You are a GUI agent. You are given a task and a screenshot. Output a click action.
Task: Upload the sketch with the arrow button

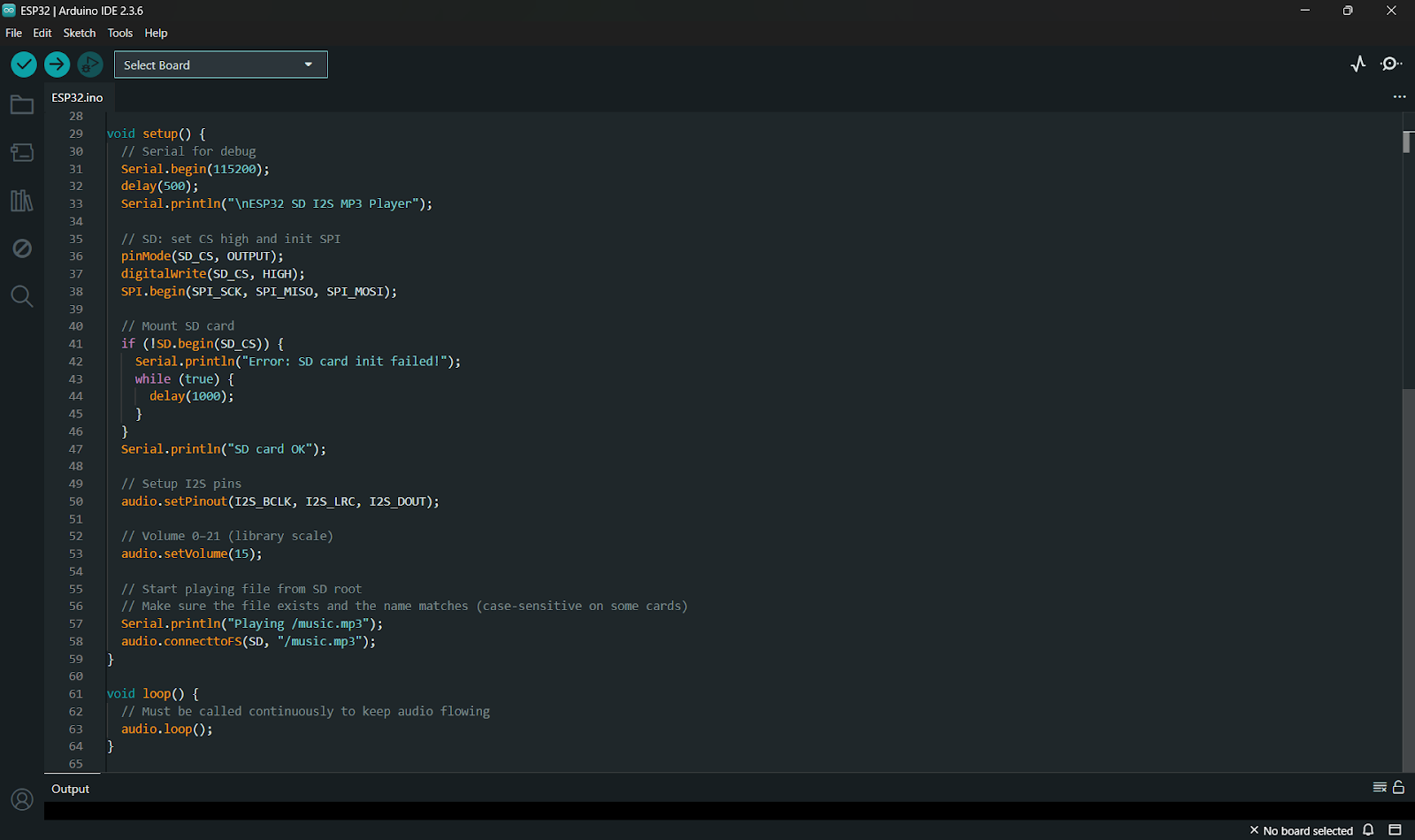(57, 65)
